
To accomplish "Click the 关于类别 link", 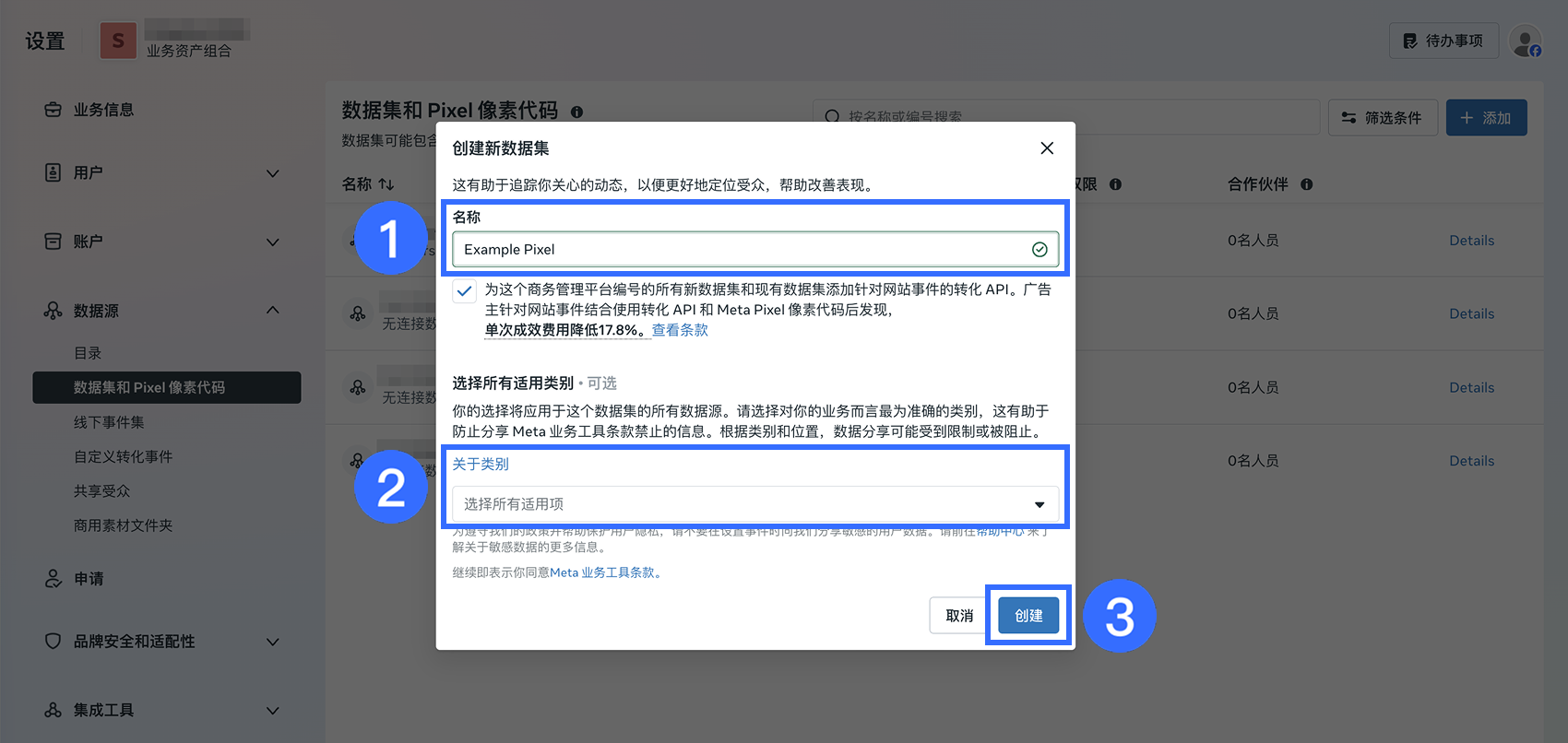I will point(481,464).
